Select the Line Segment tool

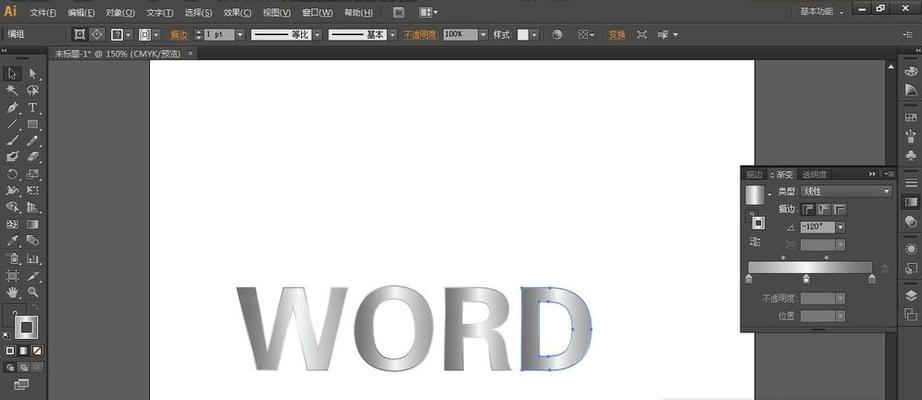point(13,124)
